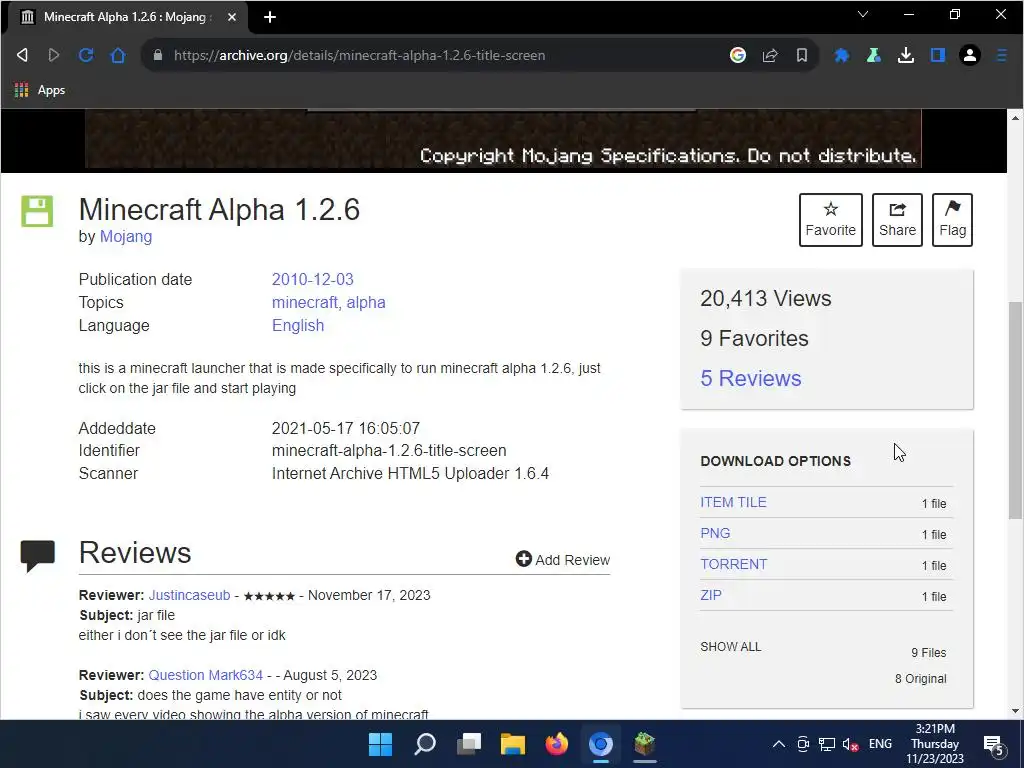Click the 20,413 Views text
This screenshot has width=1024, height=768.
click(x=766, y=298)
